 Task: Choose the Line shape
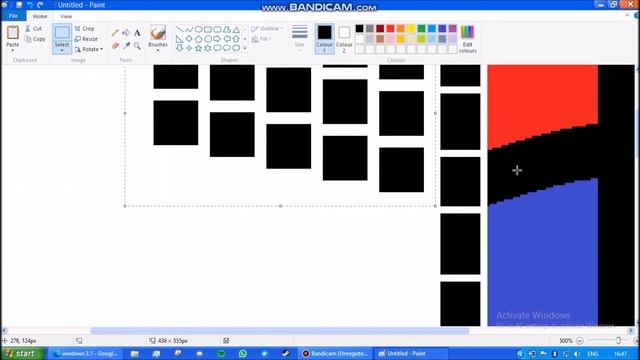[179, 29]
